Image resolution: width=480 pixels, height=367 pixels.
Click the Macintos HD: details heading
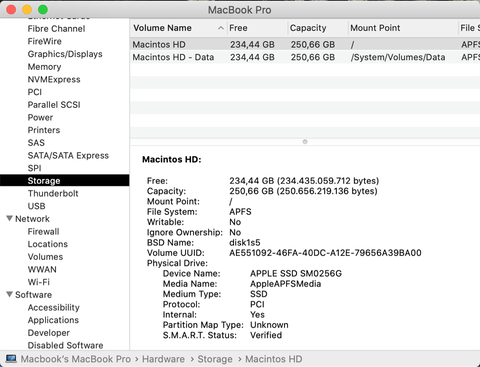172,159
